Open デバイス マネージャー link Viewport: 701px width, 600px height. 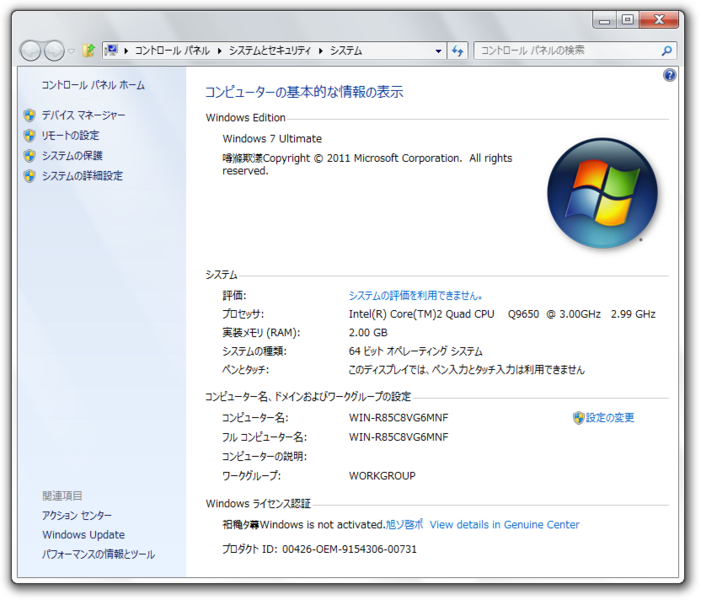click(84, 115)
